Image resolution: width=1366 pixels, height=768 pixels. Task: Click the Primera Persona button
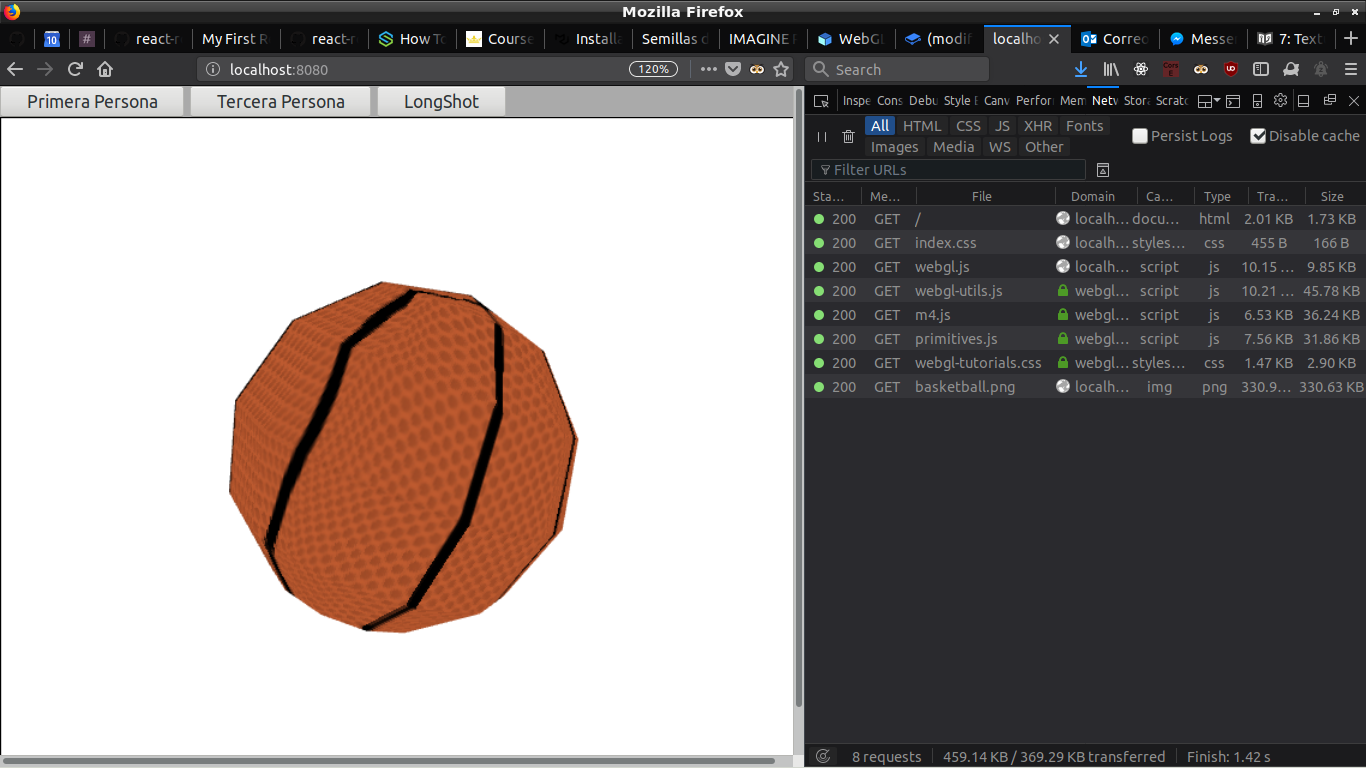[92, 102]
